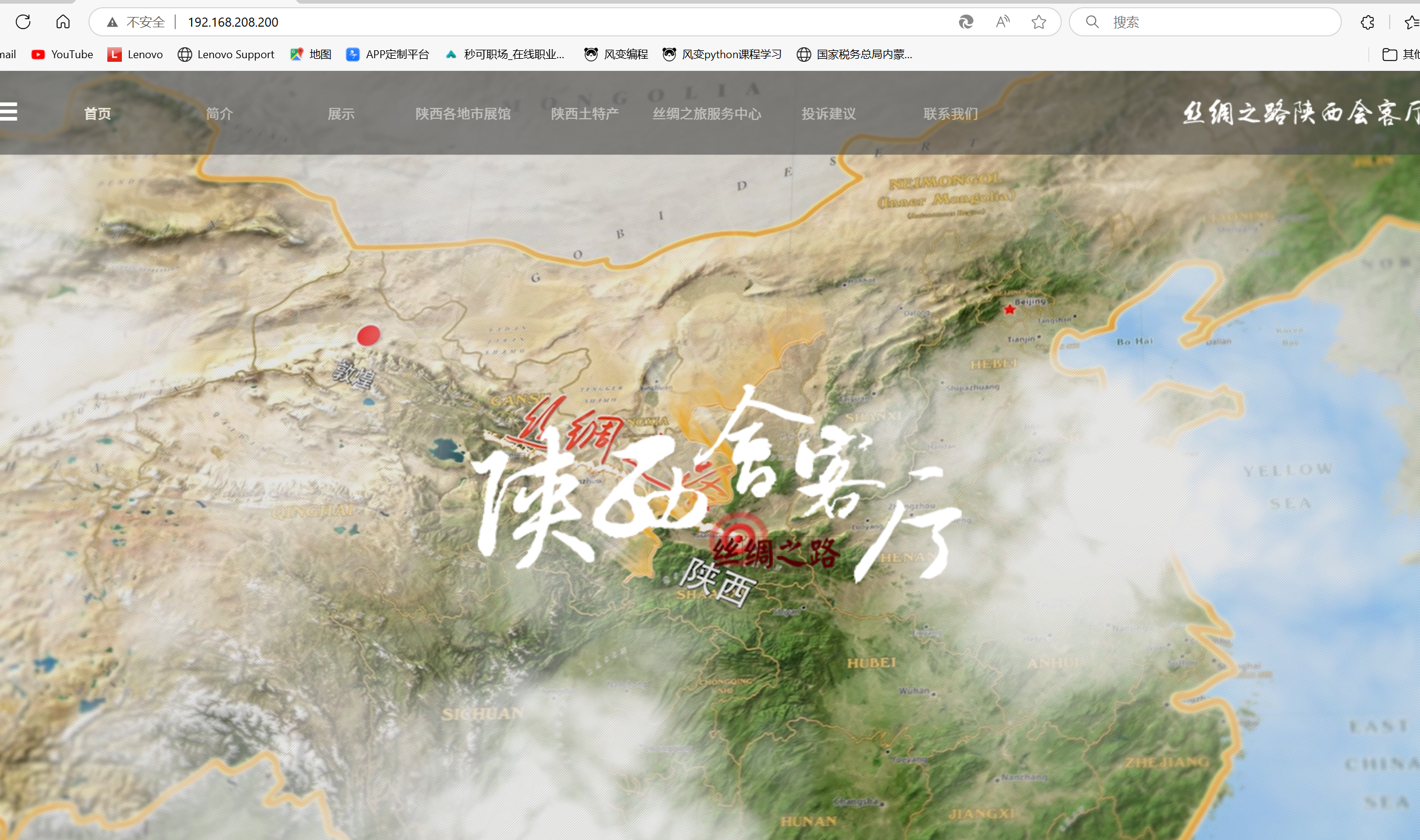
Task: Open the 秒可职场 bookmark
Action: tap(505, 55)
